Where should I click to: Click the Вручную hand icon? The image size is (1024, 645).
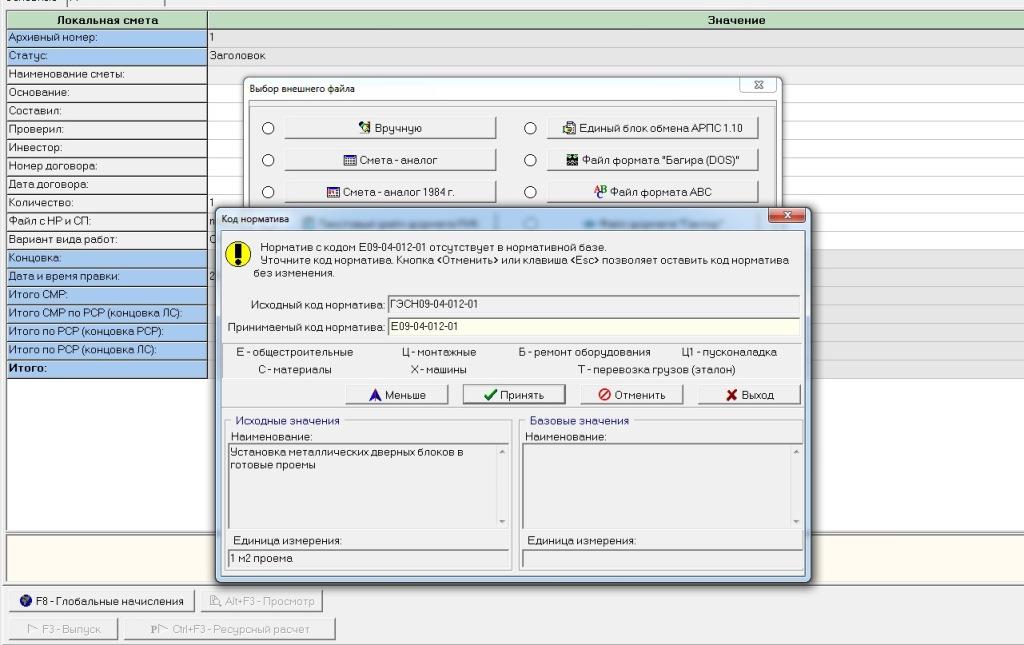pos(364,127)
